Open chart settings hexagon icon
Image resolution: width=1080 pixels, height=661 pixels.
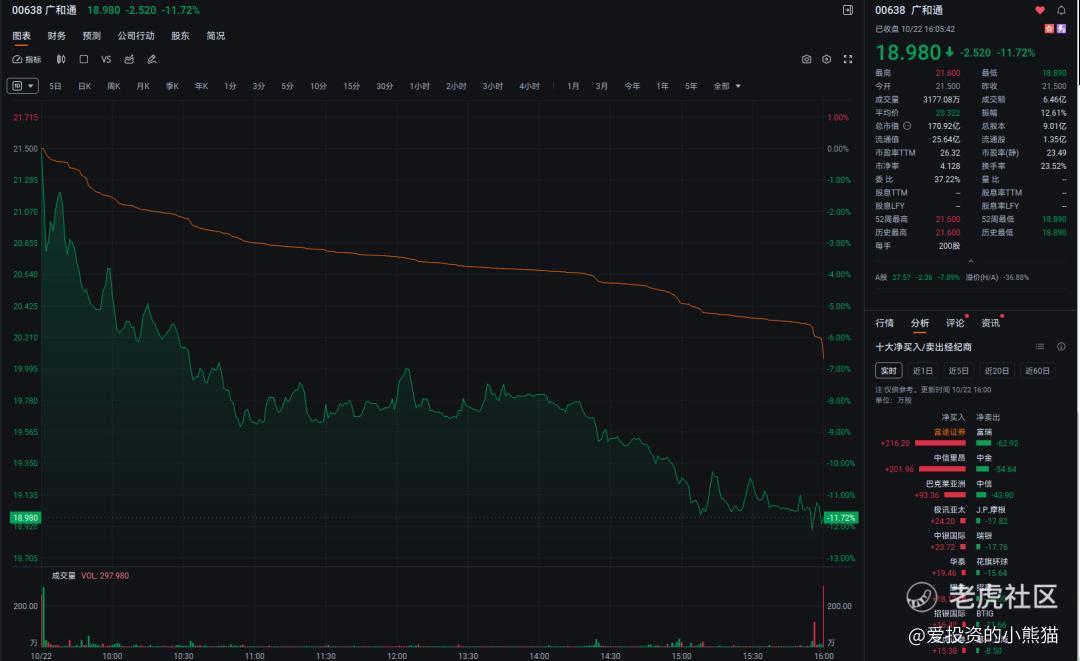coord(827,59)
